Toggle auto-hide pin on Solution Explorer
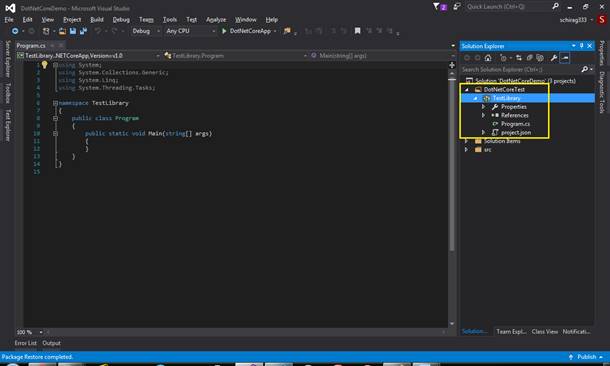Image resolution: width=610 pixels, height=366 pixels. pos(582,46)
